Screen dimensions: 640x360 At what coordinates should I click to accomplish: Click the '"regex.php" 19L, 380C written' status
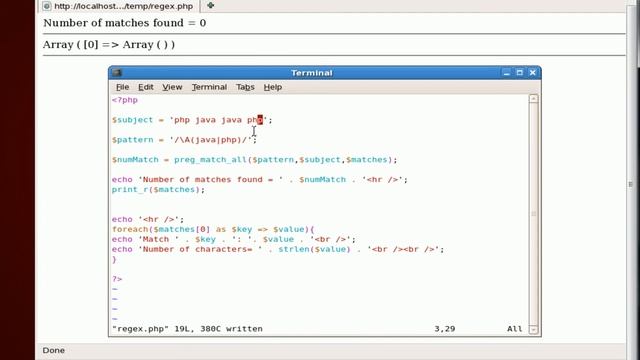[187, 329]
